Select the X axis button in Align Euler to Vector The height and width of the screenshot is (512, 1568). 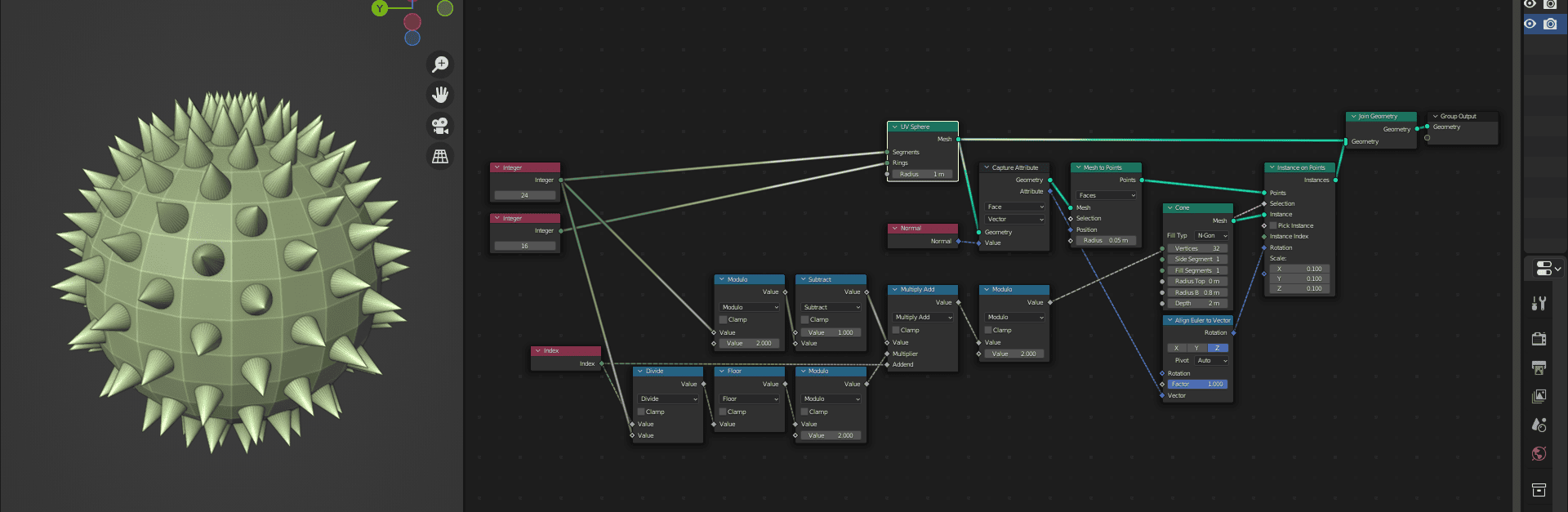(x=1176, y=348)
